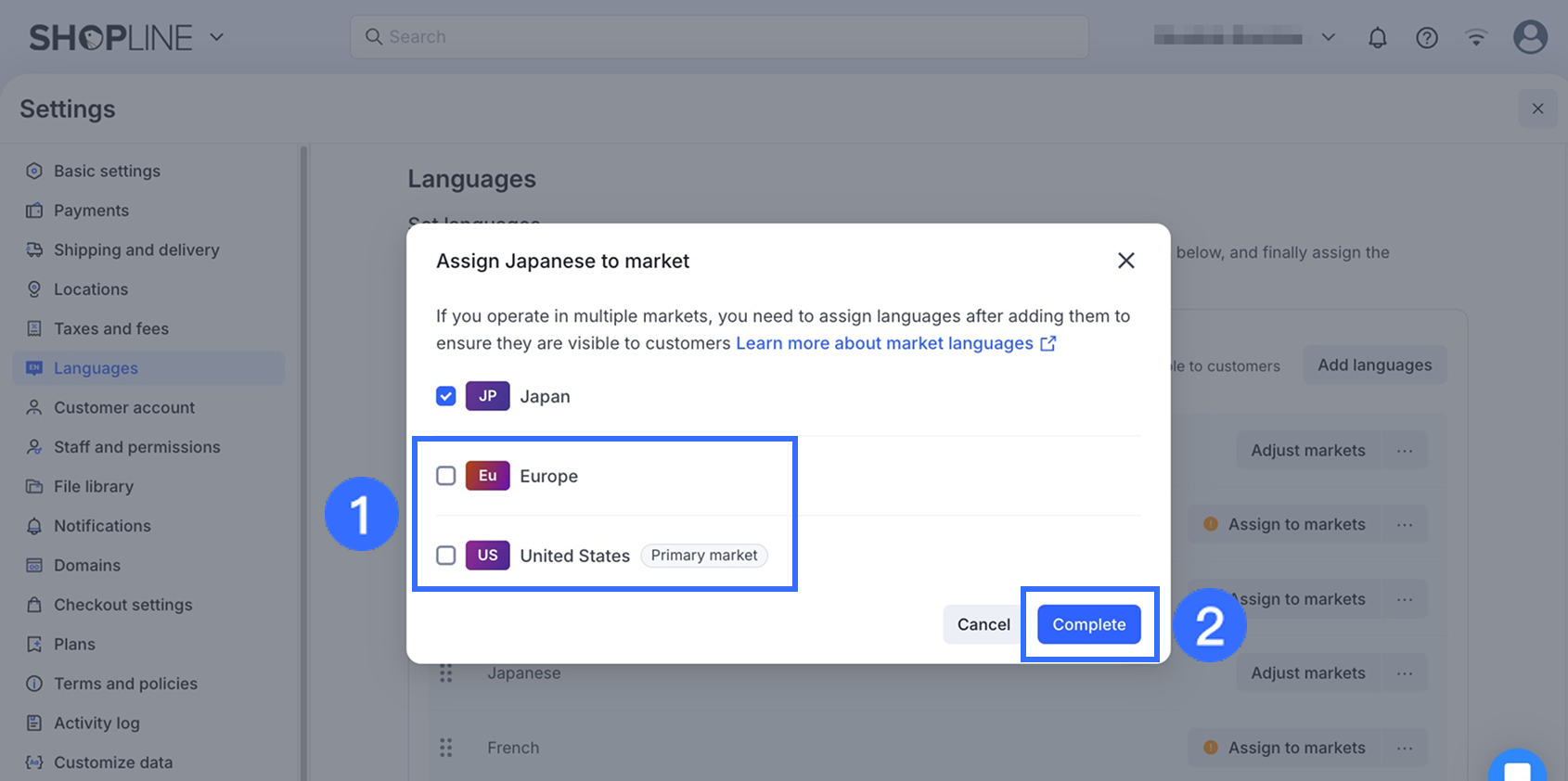This screenshot has height=781, width=1568.
Task: Click Terms and policies info icon
Action: 34,684
